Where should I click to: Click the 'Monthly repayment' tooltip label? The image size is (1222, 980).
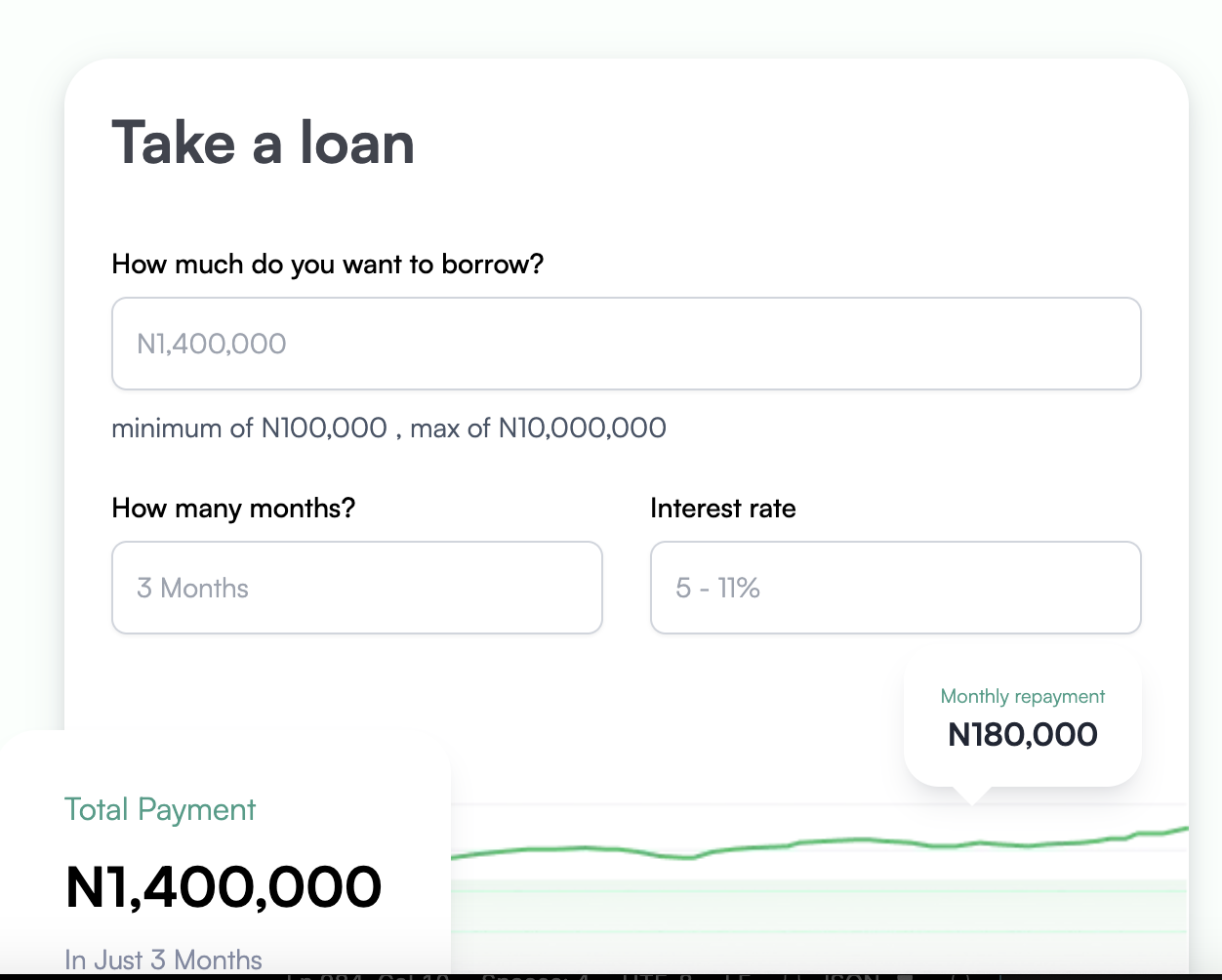tap(1022, 696)
